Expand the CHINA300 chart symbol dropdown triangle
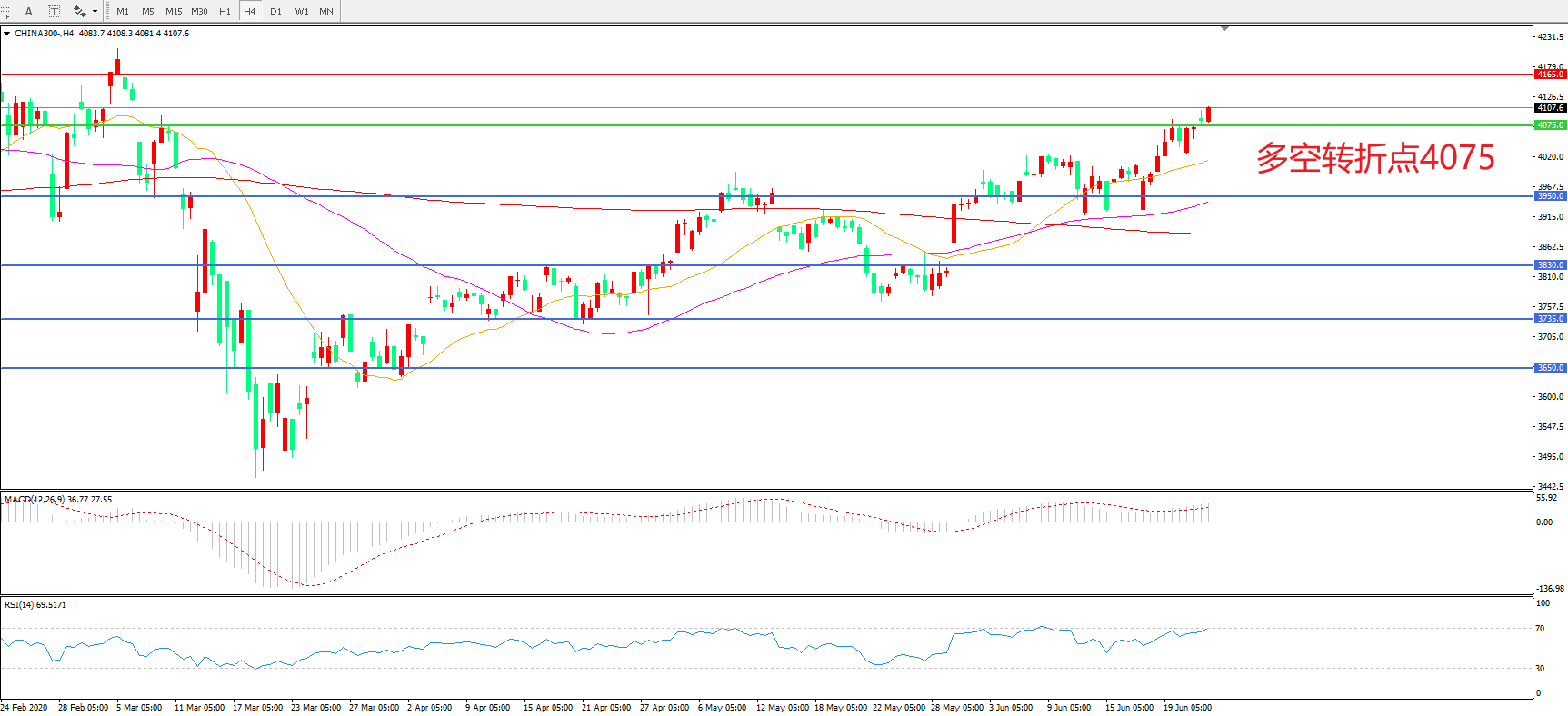The height and width of the screenshot is (716, 1568). pos(7,34)
